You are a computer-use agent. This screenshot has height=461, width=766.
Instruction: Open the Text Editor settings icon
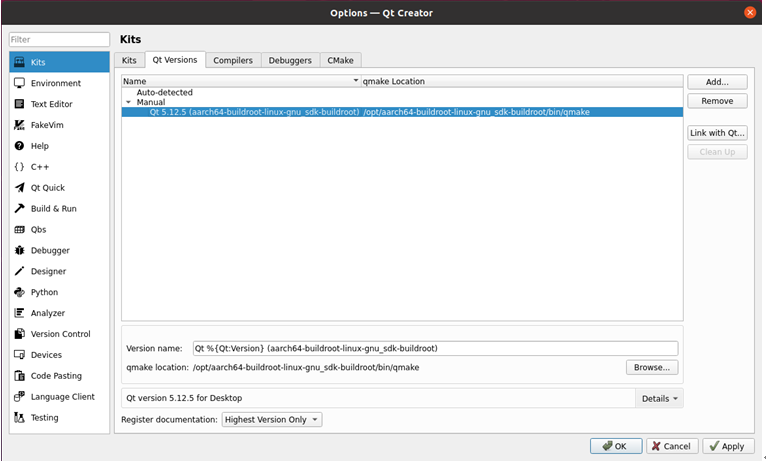click(20, 104)
